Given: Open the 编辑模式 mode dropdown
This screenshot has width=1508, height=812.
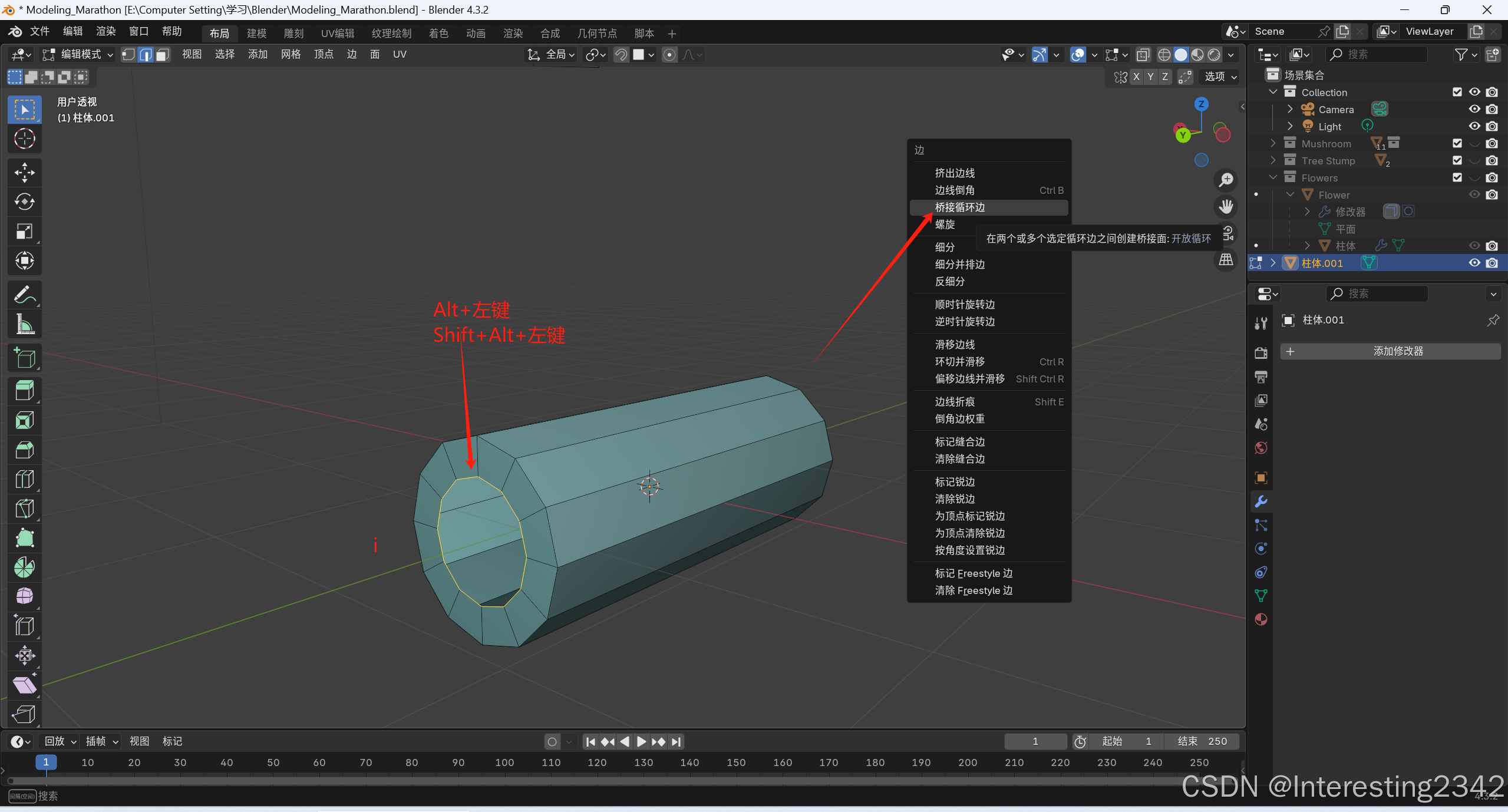Looking at the screenshot, I should point(78,55).
